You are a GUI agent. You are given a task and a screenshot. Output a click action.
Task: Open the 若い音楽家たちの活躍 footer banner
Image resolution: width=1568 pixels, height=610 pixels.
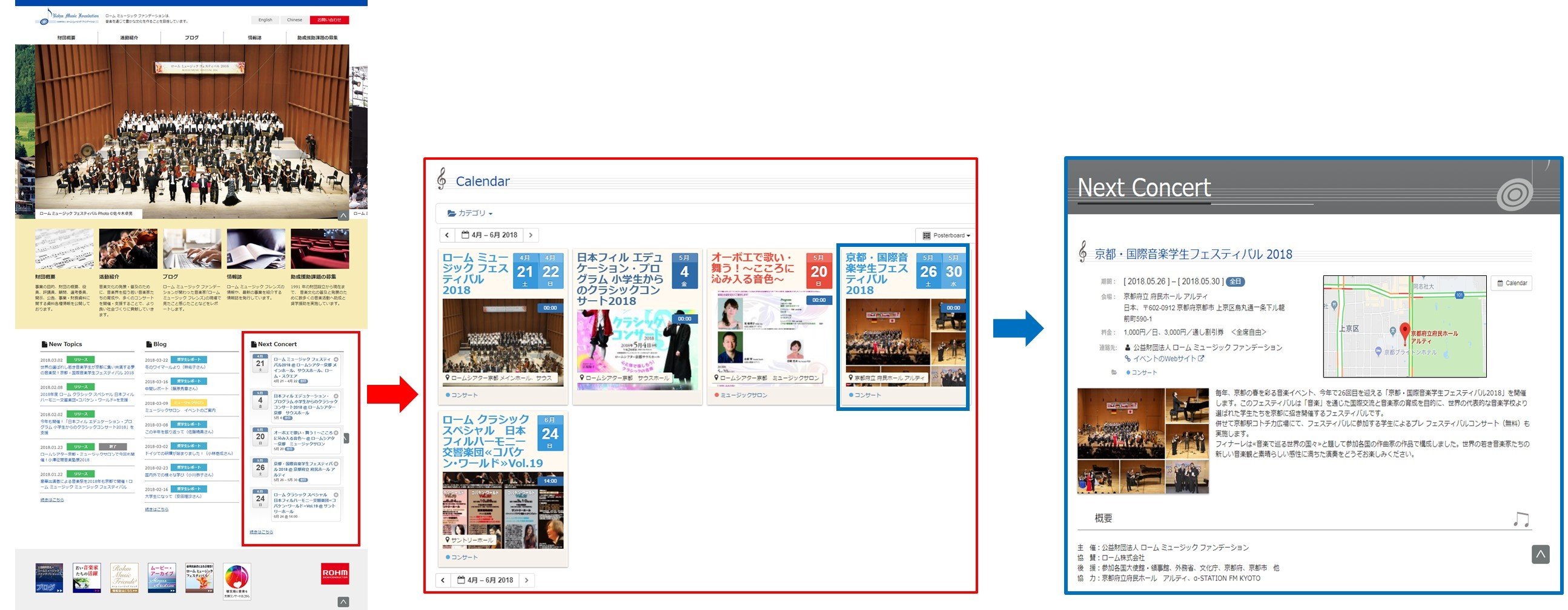pos(87,578)
